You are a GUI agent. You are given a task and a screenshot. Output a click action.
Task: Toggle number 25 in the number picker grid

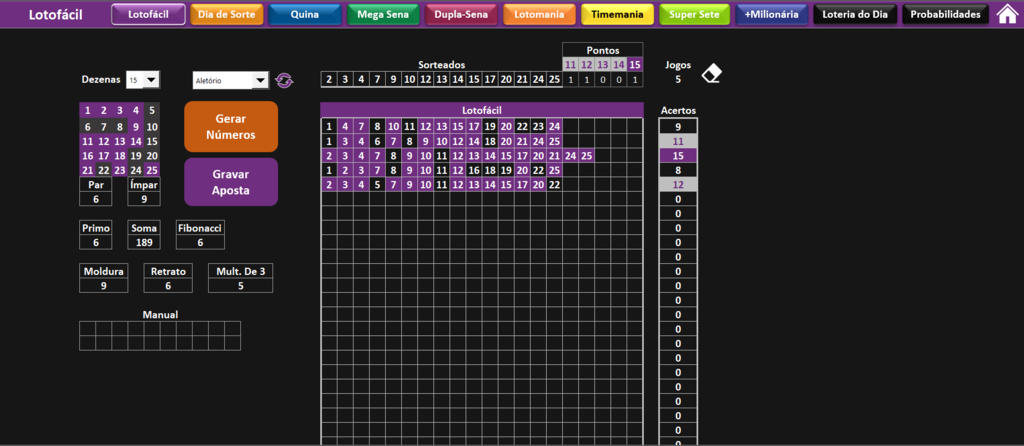pos(152,170)
